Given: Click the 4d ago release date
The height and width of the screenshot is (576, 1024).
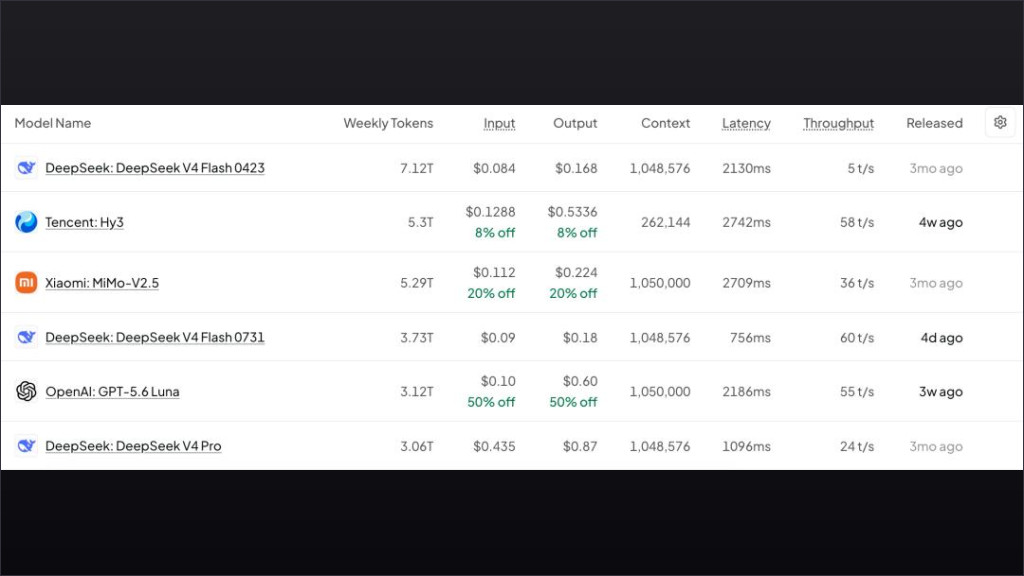Looking at the screenshot, I should (x=942, y=338).
